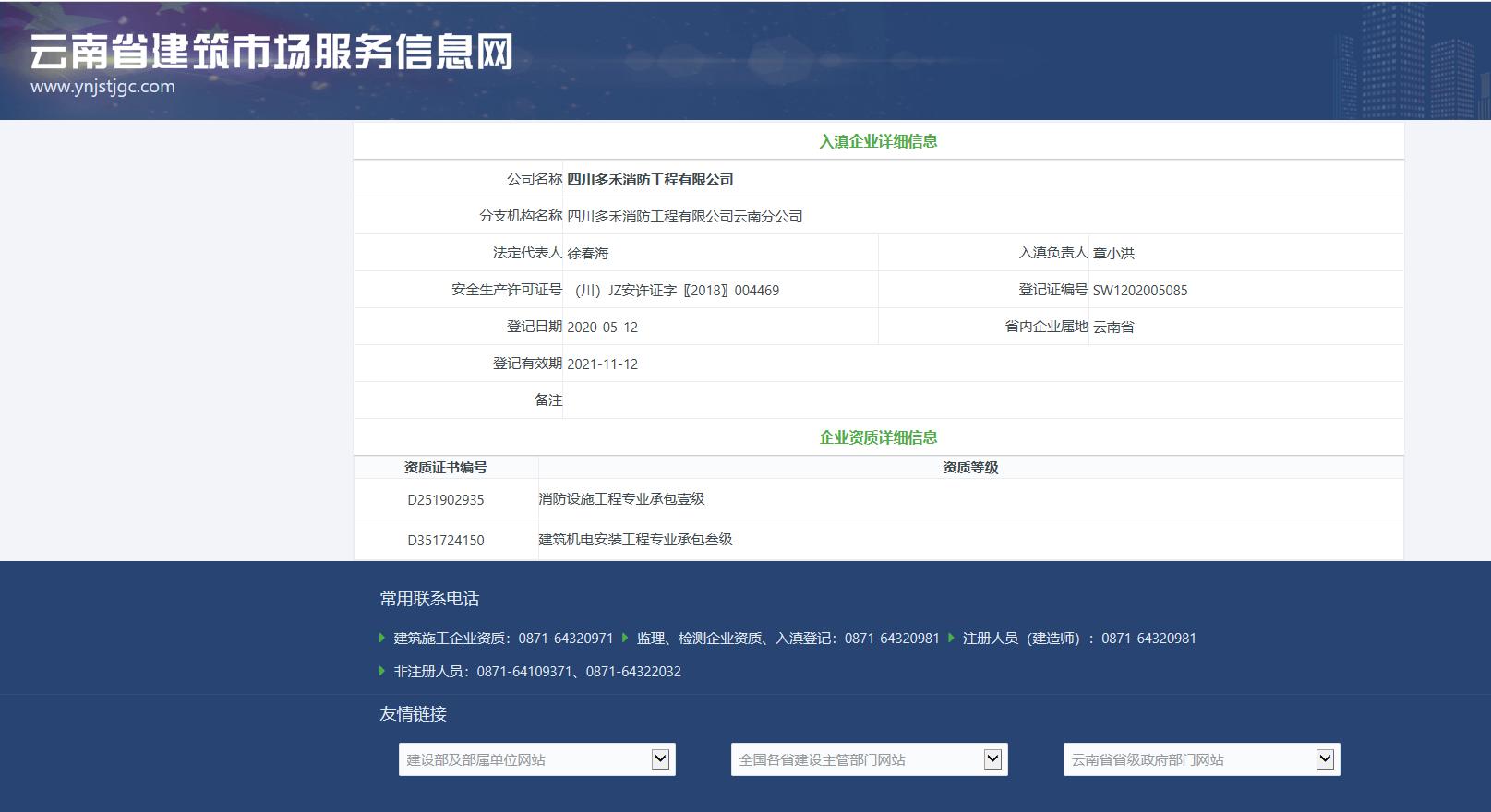Click the green arrow before 非注册人员
This screenshot has width=1491, height=812.
click(x=382, y=671)
